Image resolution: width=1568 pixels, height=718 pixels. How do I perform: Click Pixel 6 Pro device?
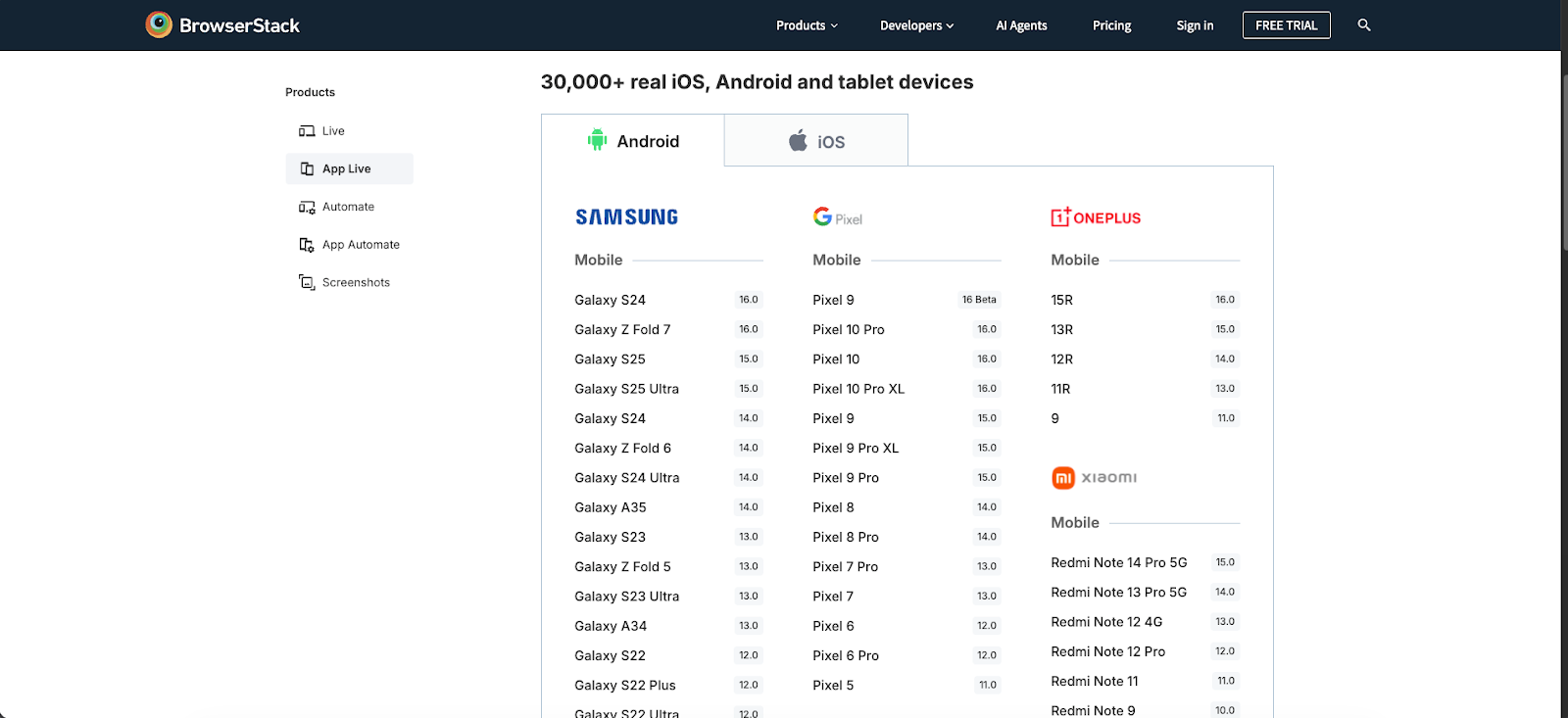[x=846, y=655]
